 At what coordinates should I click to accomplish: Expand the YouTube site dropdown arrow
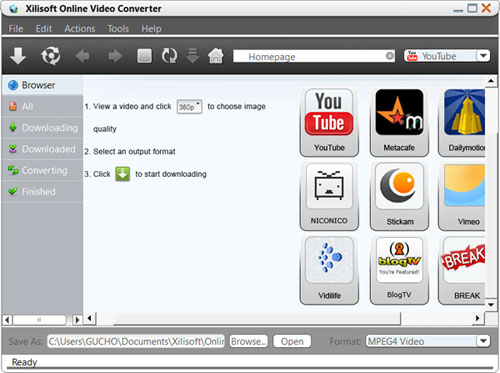[x=483, y=56]
